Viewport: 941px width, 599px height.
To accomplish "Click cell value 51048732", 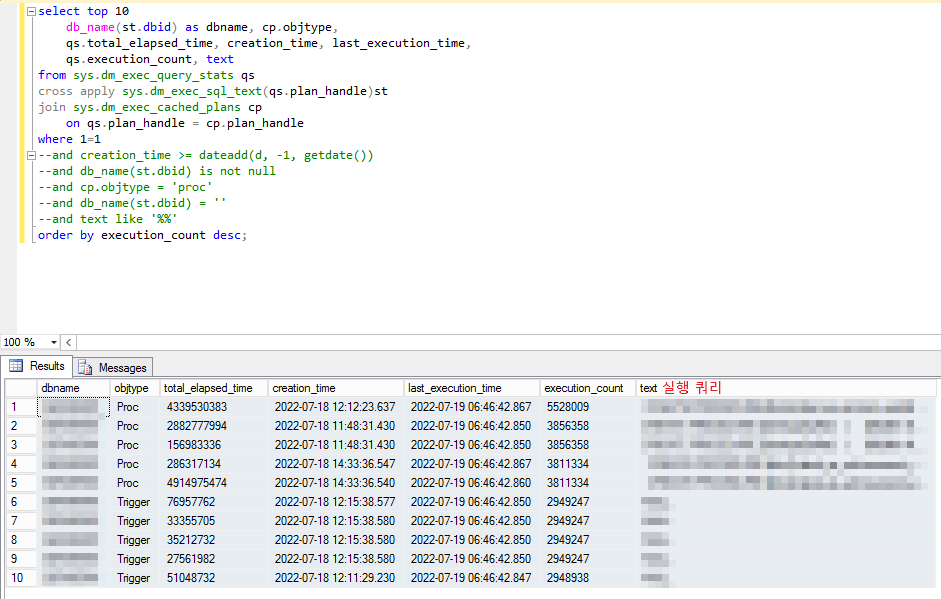I will 191,578.
